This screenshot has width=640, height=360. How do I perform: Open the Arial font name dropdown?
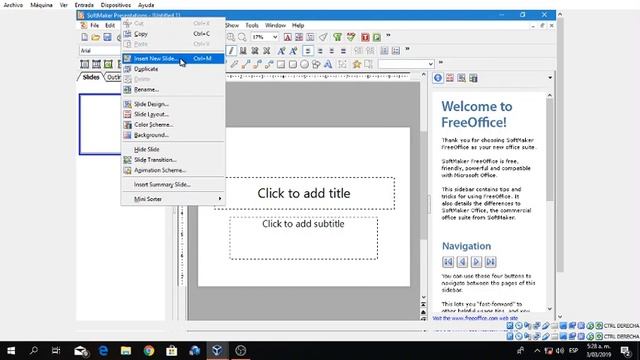click(100, 51)
